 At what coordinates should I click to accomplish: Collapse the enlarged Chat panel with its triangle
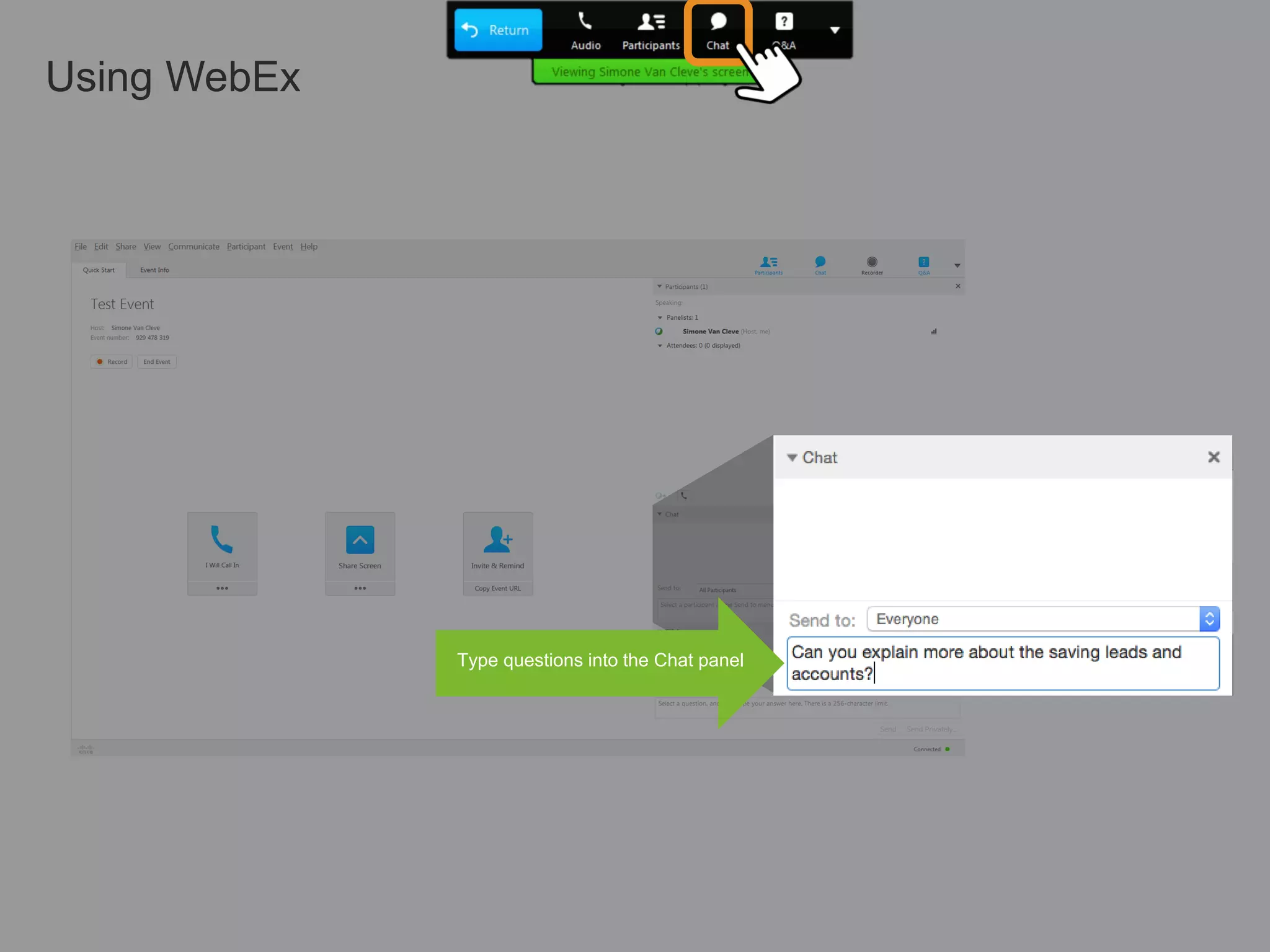[x=792, y=458]
